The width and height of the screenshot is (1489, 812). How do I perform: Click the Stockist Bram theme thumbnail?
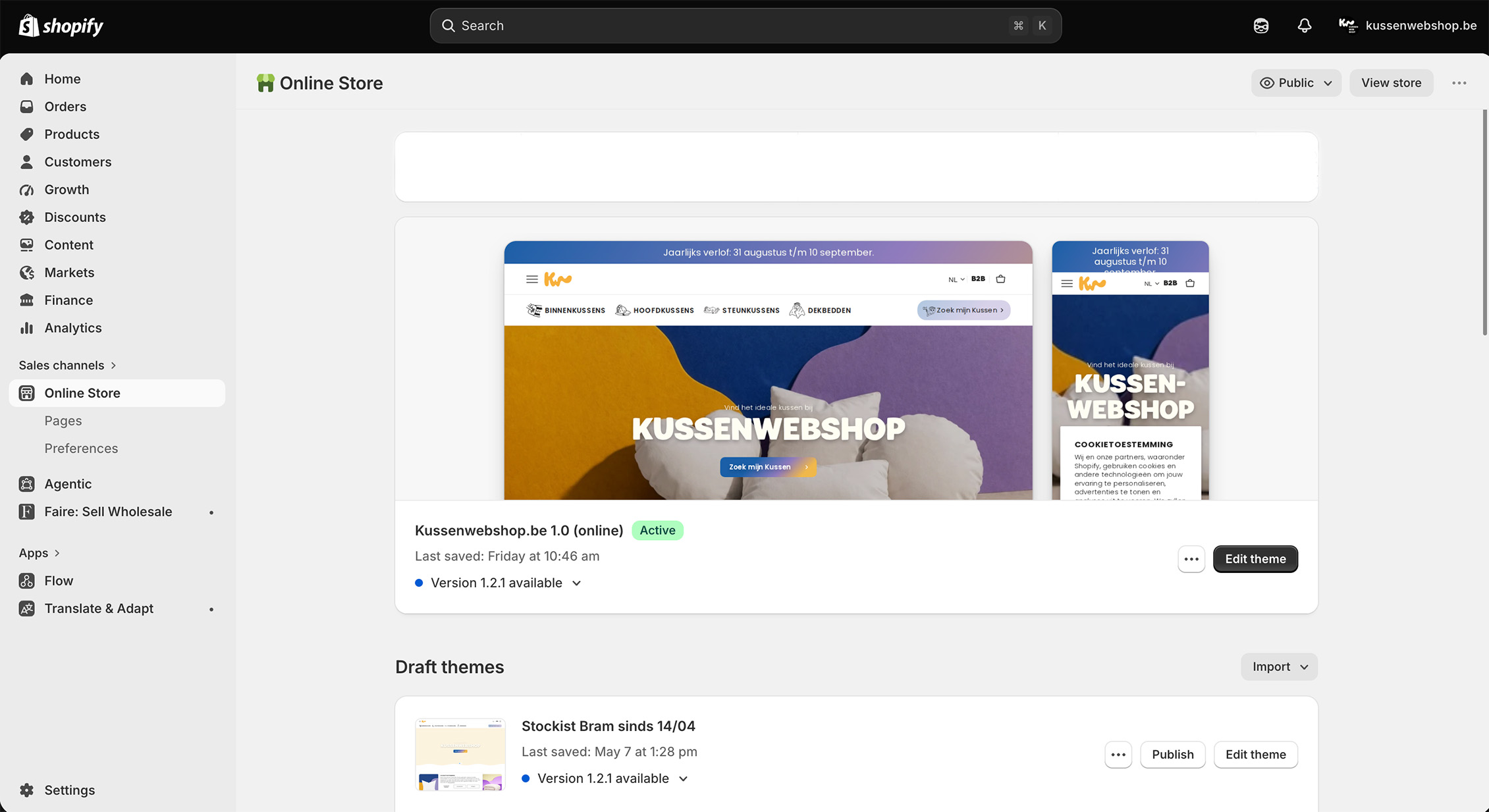[460, 755]
